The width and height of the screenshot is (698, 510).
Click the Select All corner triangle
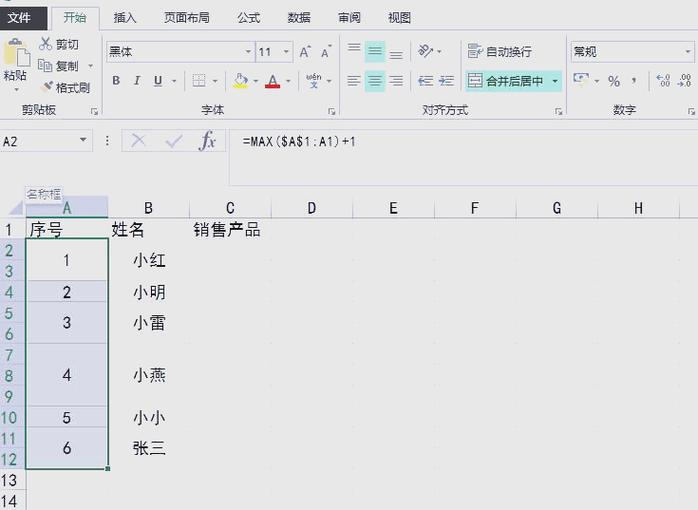15,208
